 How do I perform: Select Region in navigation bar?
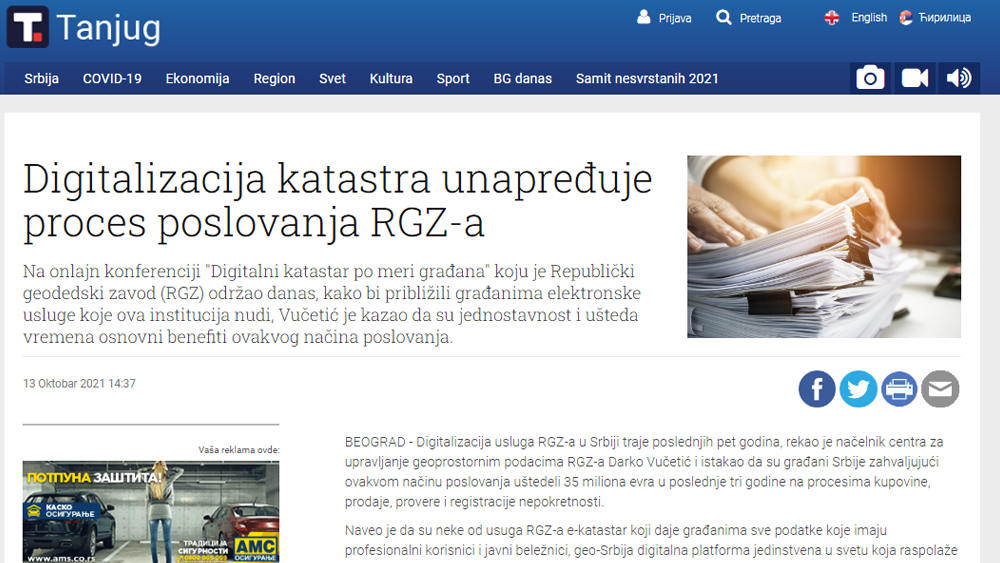(274, 78)
